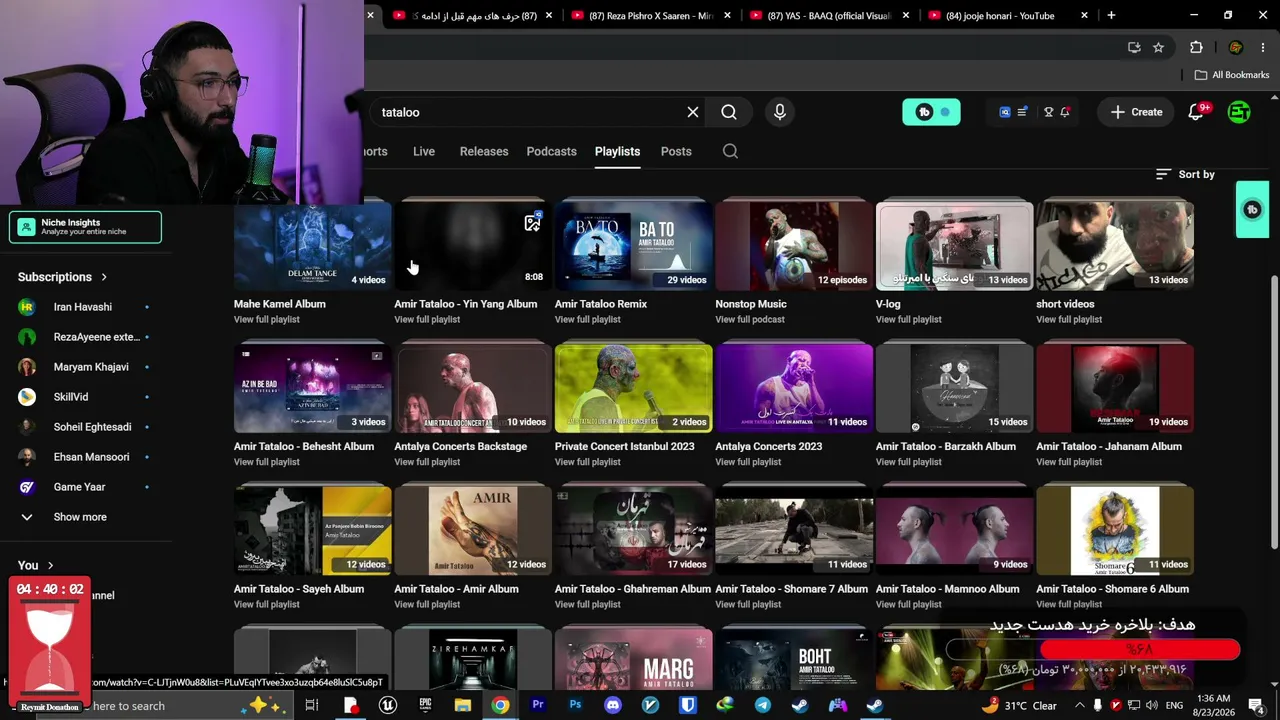Image resolution: width=1280 pixels, height=720 pixels.
Task: Open the vidIQ icon in the header
Action: 1005,112
